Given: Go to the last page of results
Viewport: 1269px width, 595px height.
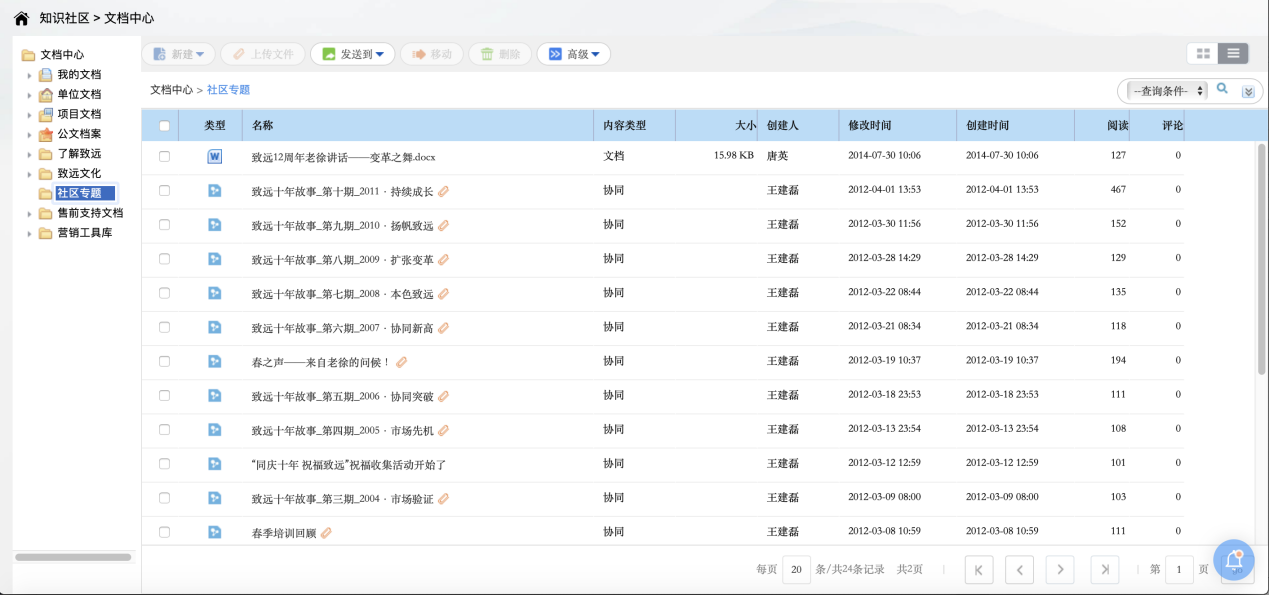Looking at the screenshot, I should (x=1104, y=569).
